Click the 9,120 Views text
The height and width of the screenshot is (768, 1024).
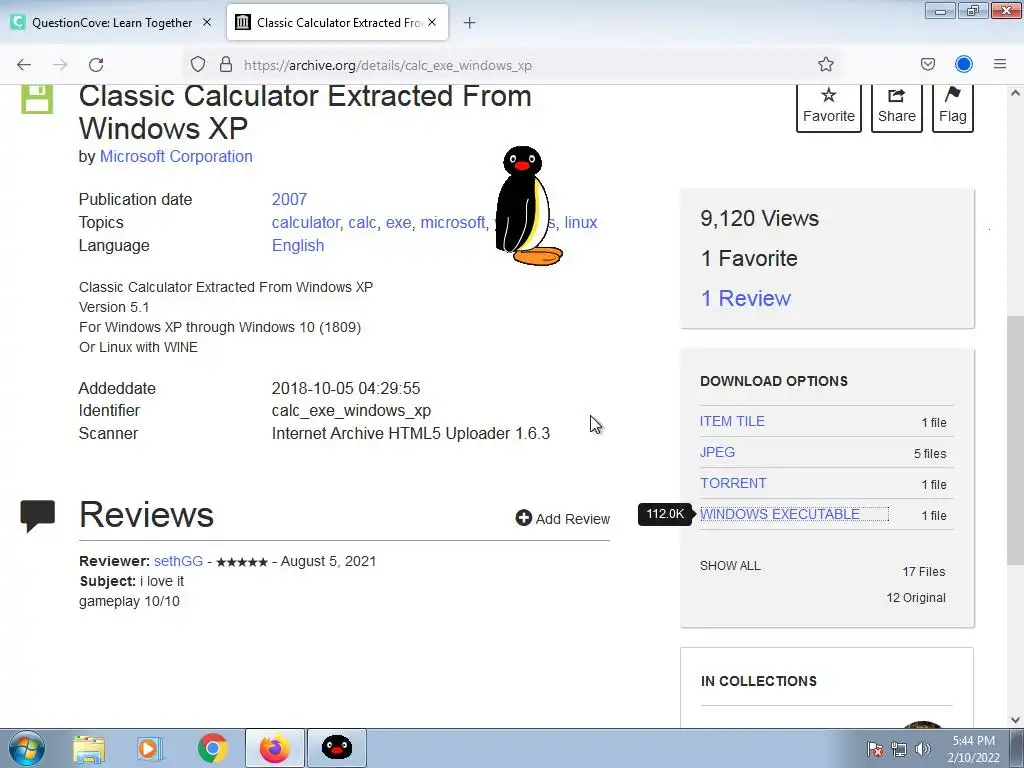(x=760, y=219)
